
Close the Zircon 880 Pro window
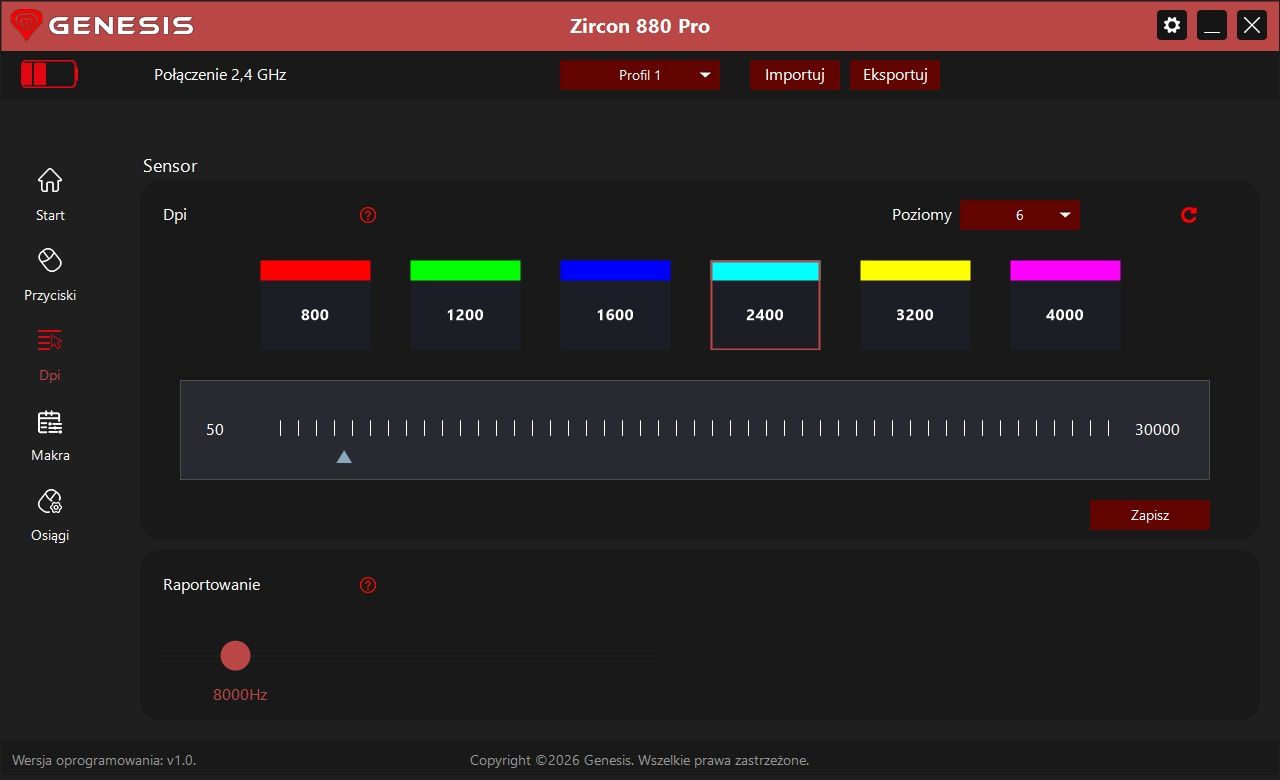1252,25
